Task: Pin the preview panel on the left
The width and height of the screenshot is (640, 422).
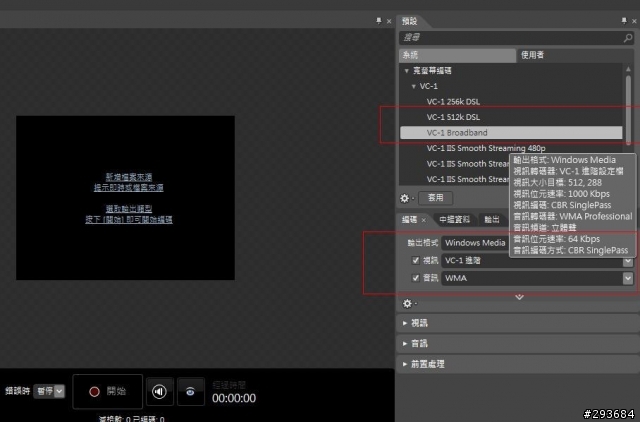Action: pyautogui.click(x=378, y=21)
